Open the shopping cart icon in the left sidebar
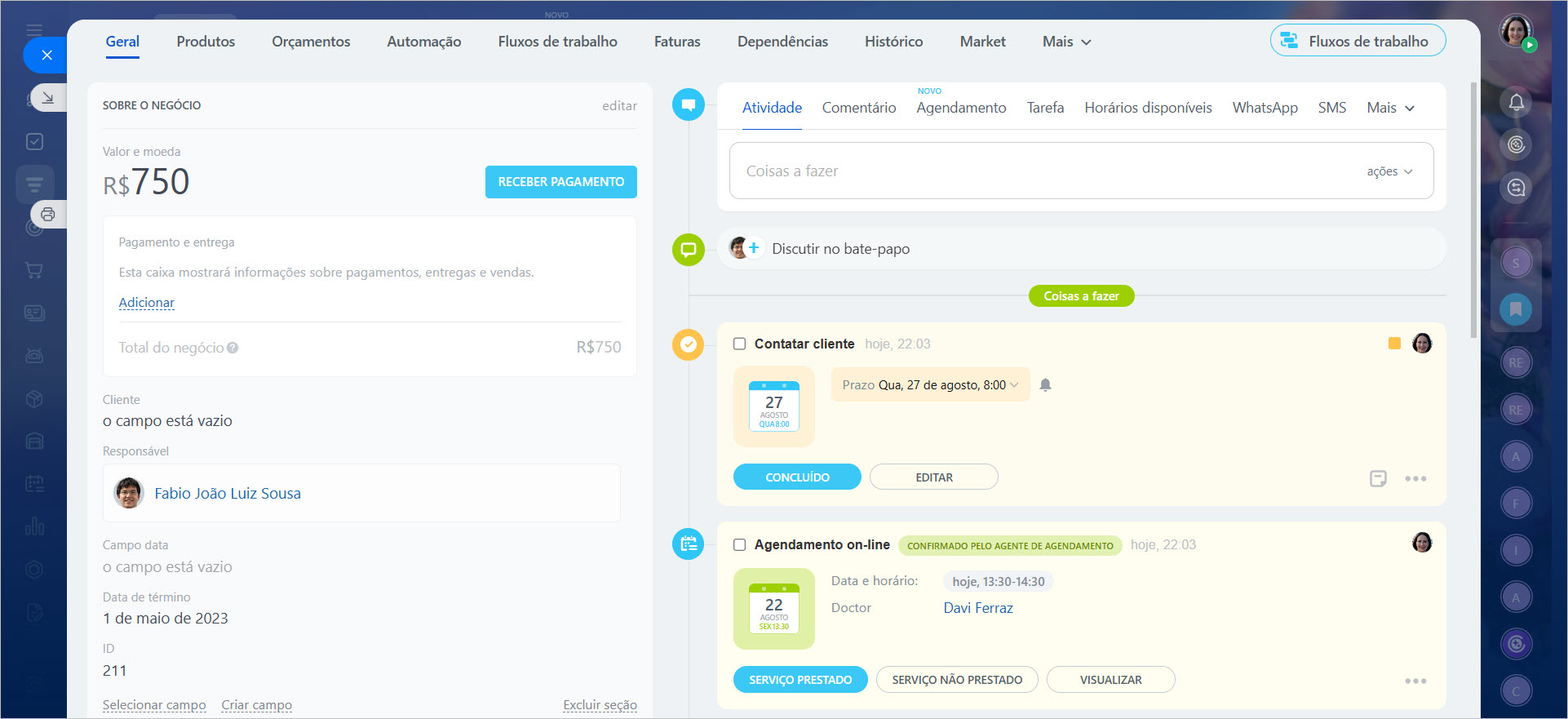Screen dimensions: 1568x719 34,270
